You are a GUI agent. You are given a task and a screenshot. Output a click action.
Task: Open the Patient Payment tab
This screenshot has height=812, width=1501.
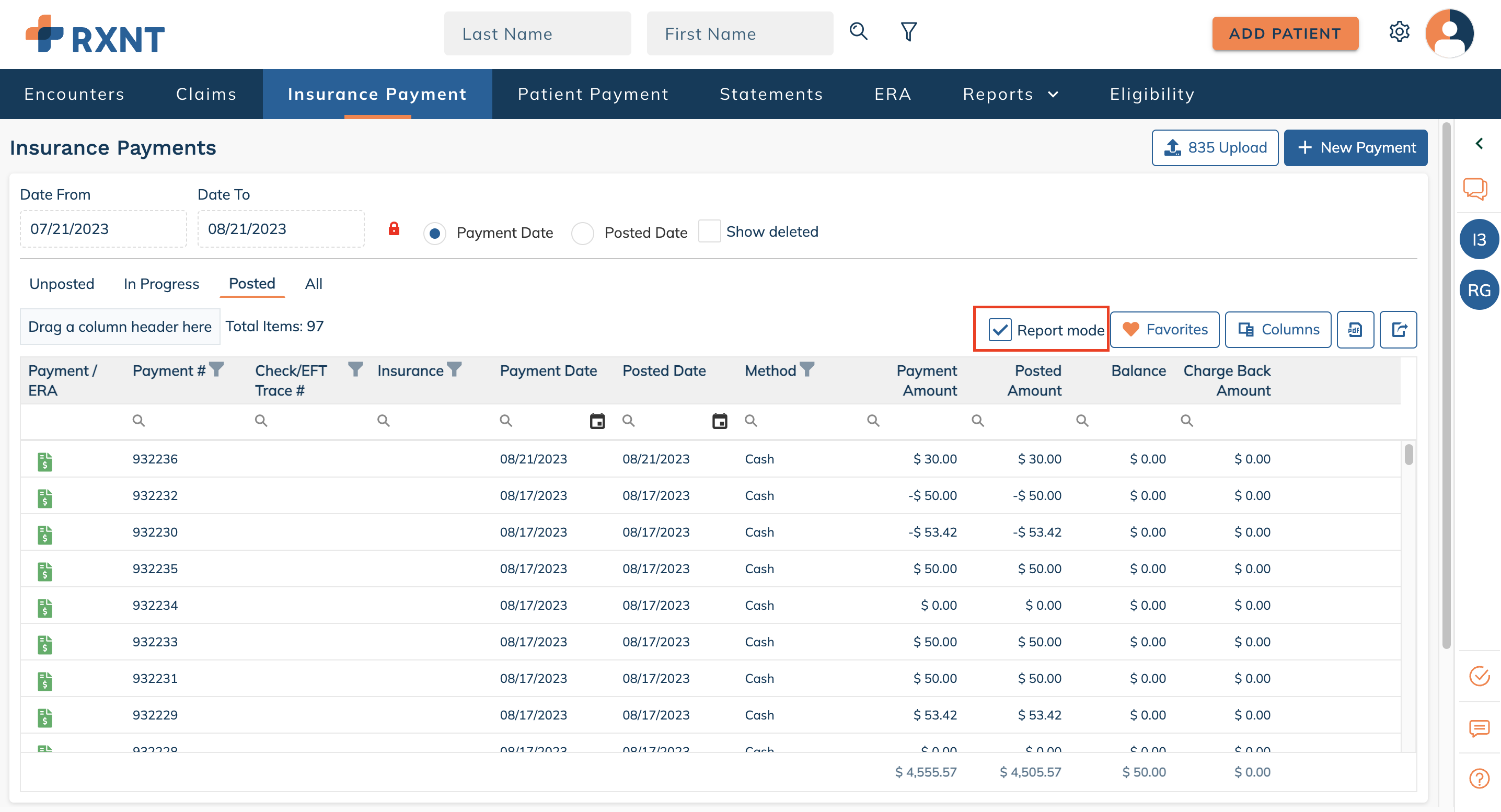pyautogui.click(x=593, y=94)
